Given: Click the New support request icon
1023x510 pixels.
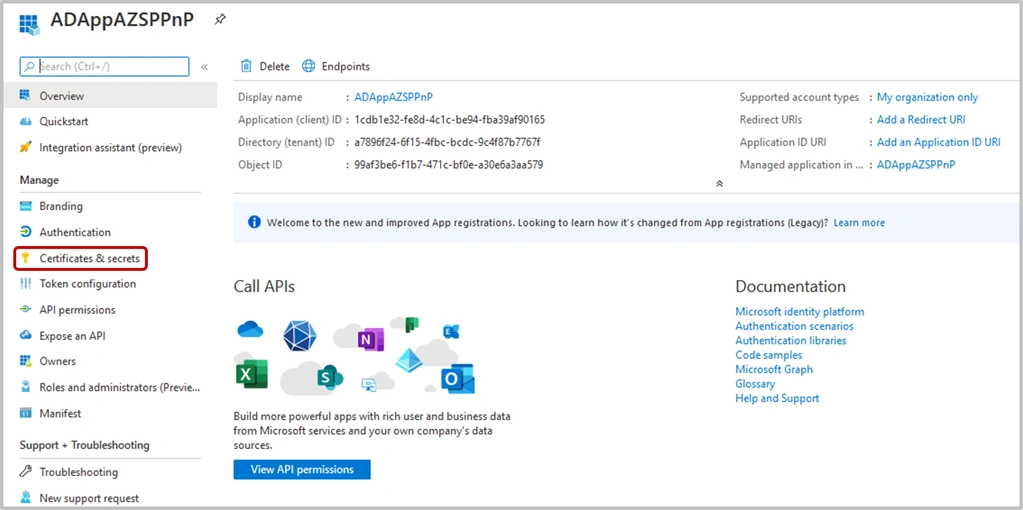Looking at the screenshot, I should (x=25, y=498).
